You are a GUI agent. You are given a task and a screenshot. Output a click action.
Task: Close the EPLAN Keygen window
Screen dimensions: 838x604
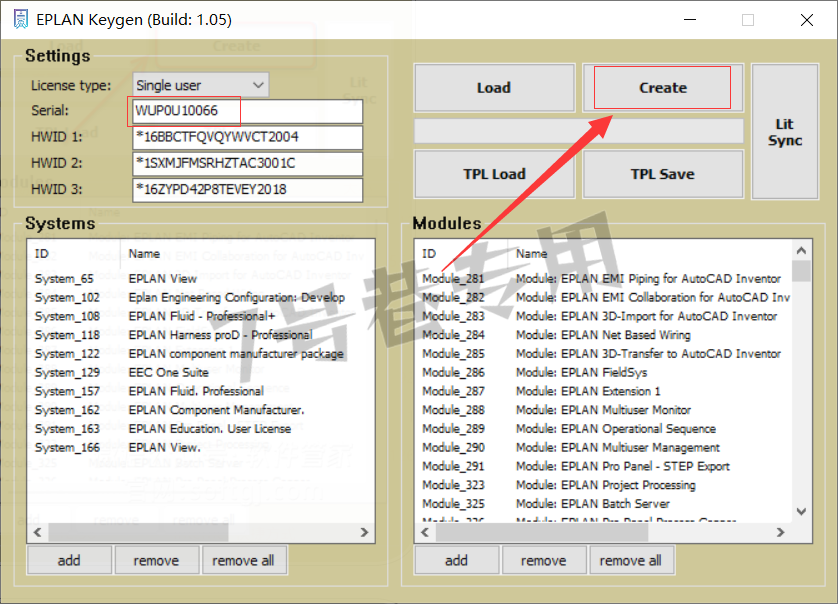[806, 20]
